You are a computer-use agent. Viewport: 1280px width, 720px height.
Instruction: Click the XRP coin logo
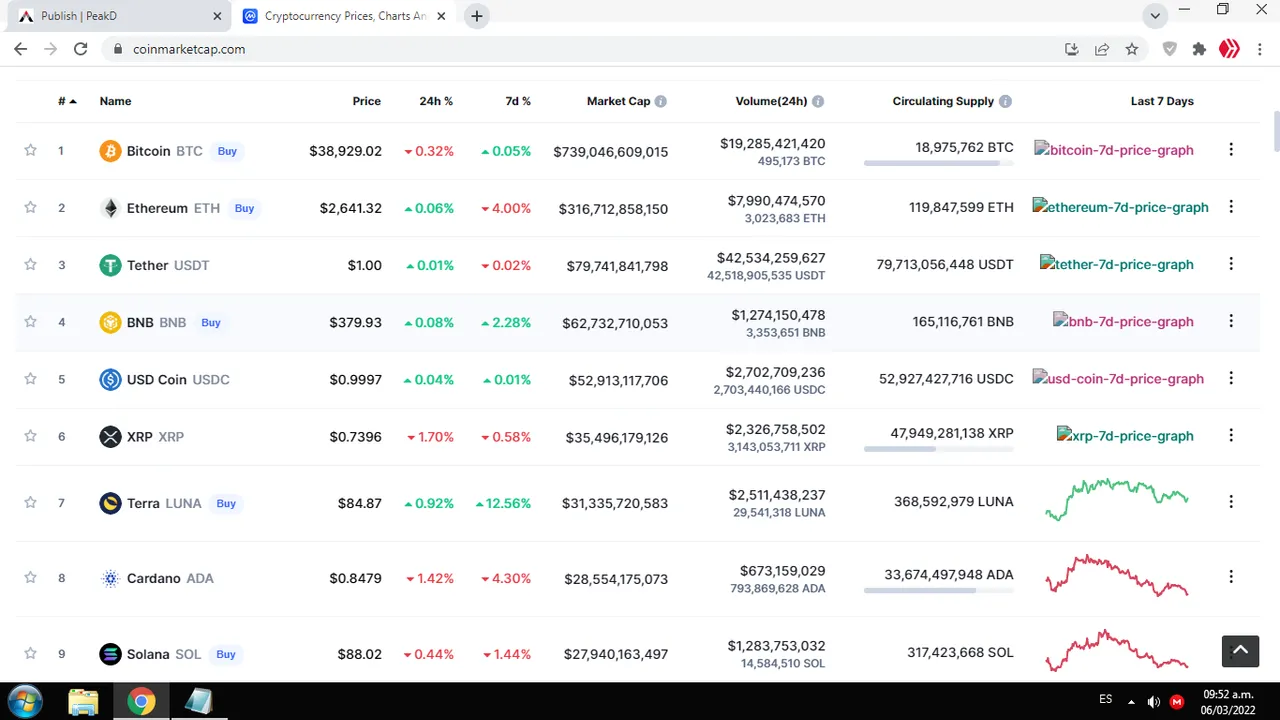(x=110, y=436)
